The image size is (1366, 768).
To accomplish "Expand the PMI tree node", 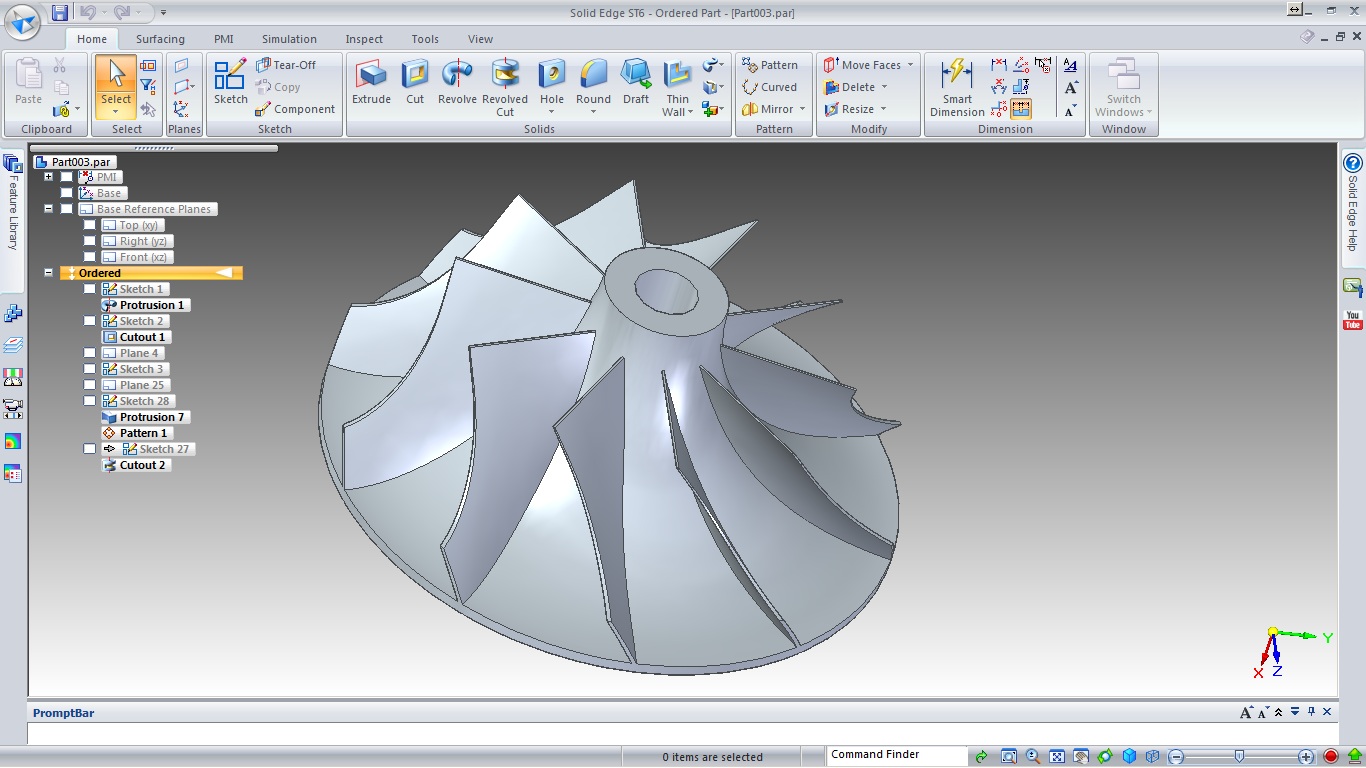I will point(48,177).
